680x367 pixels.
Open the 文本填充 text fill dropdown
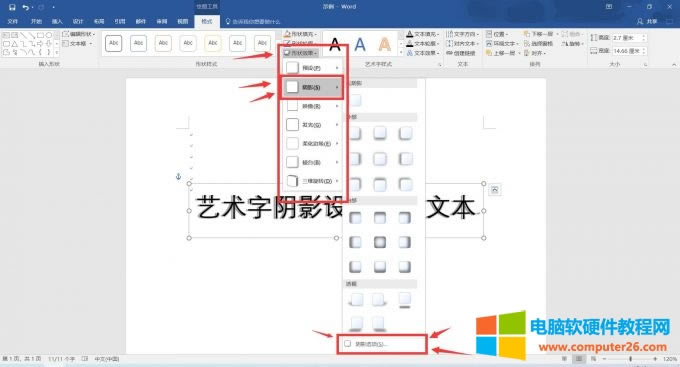(423, 34)
